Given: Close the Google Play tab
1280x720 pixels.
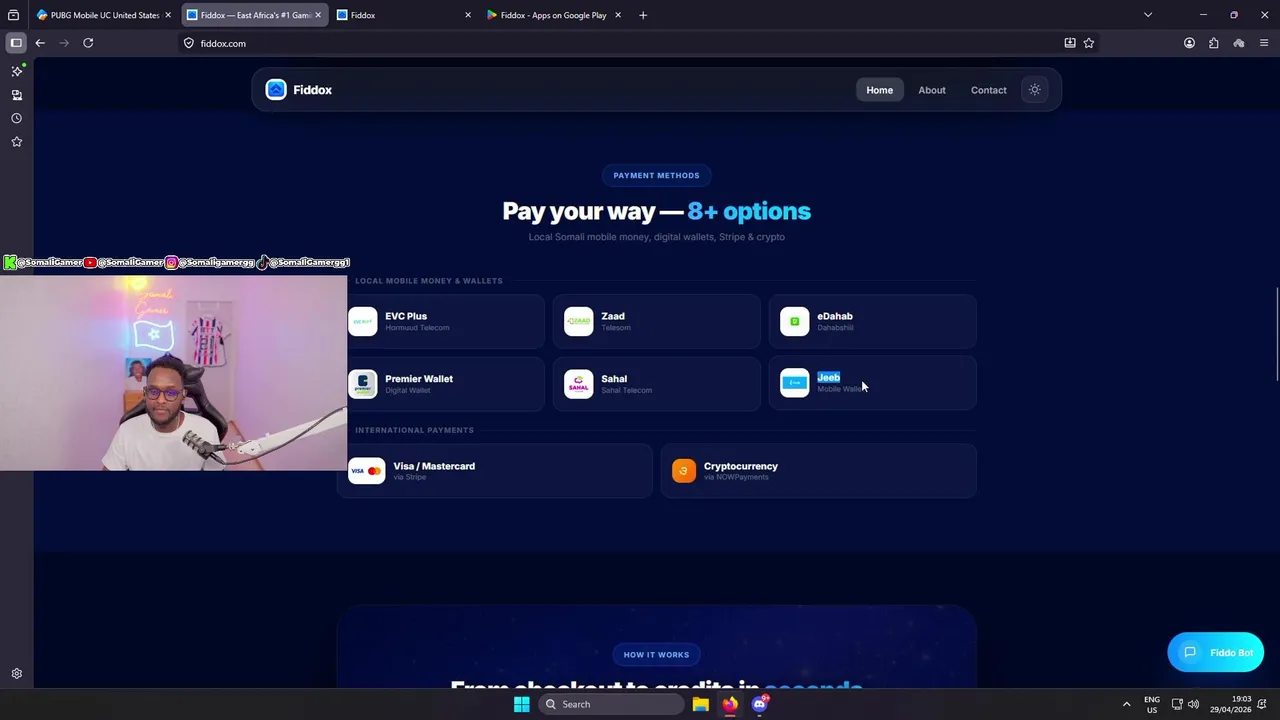Looking at the screenshot, I should point(618,15).
